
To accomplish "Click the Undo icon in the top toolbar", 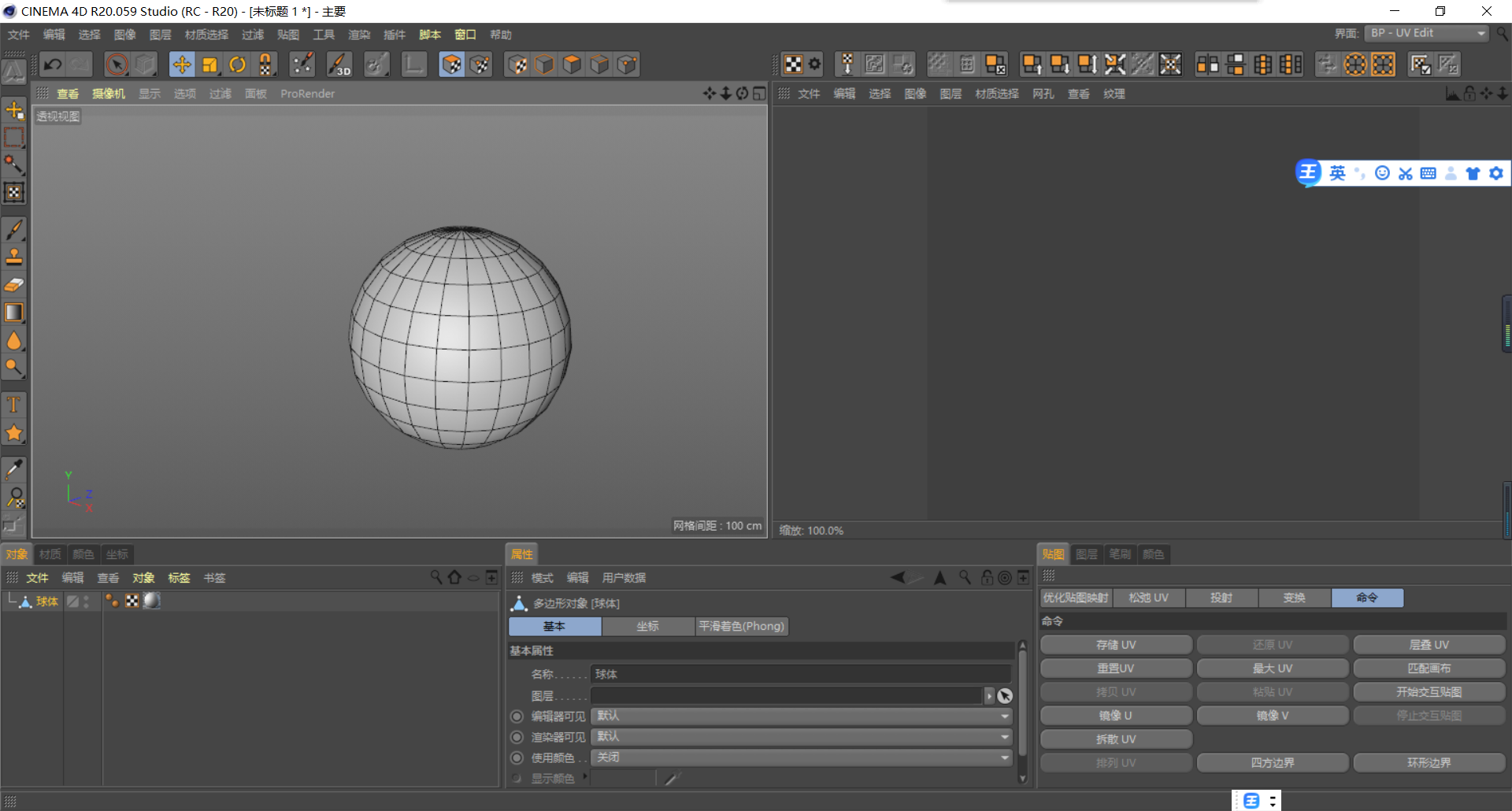I will (x=52, y=64).
